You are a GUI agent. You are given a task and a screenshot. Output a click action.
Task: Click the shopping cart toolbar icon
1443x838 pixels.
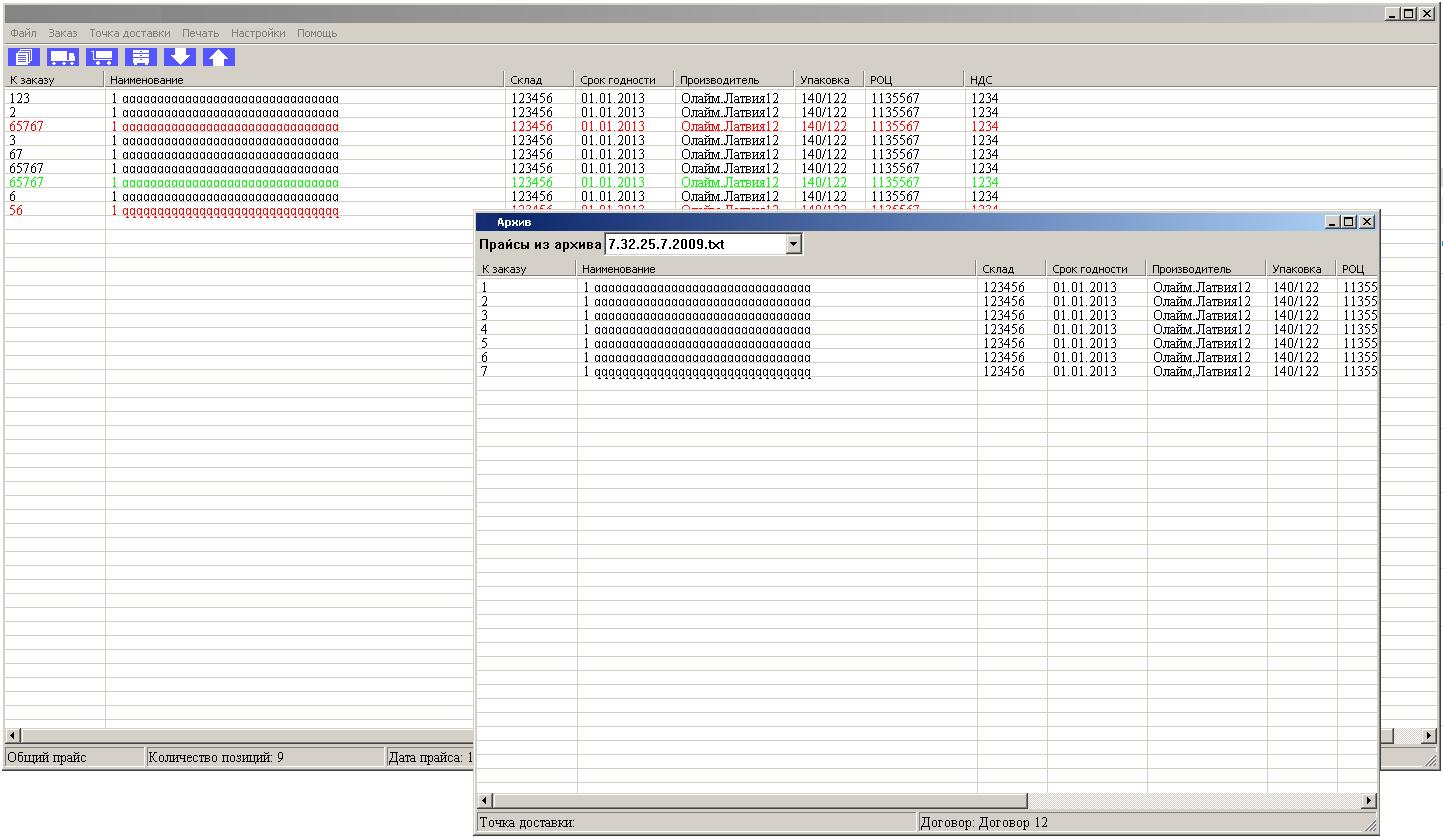point(101,57)
